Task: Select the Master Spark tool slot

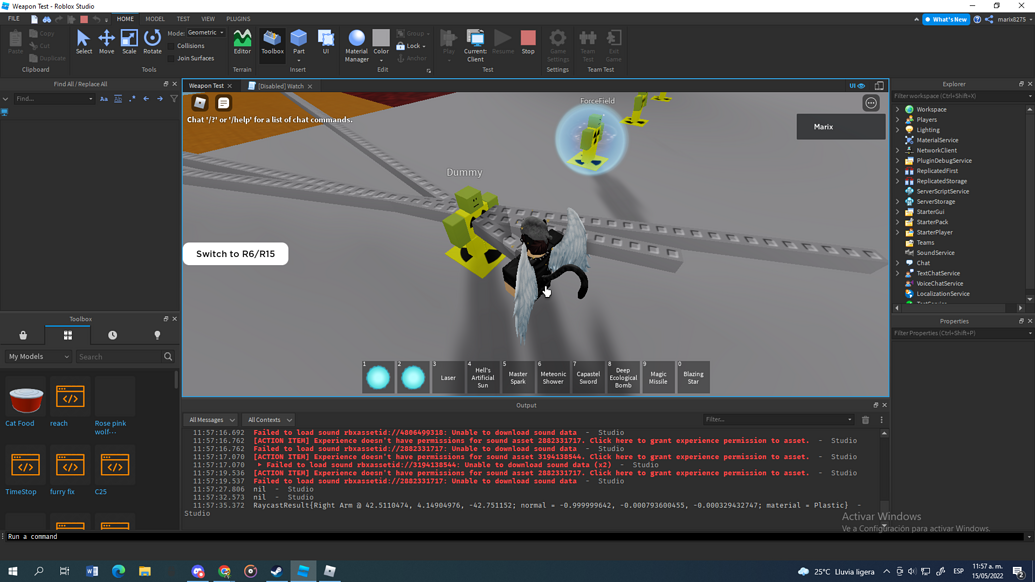Action: (x=518, y=377)
